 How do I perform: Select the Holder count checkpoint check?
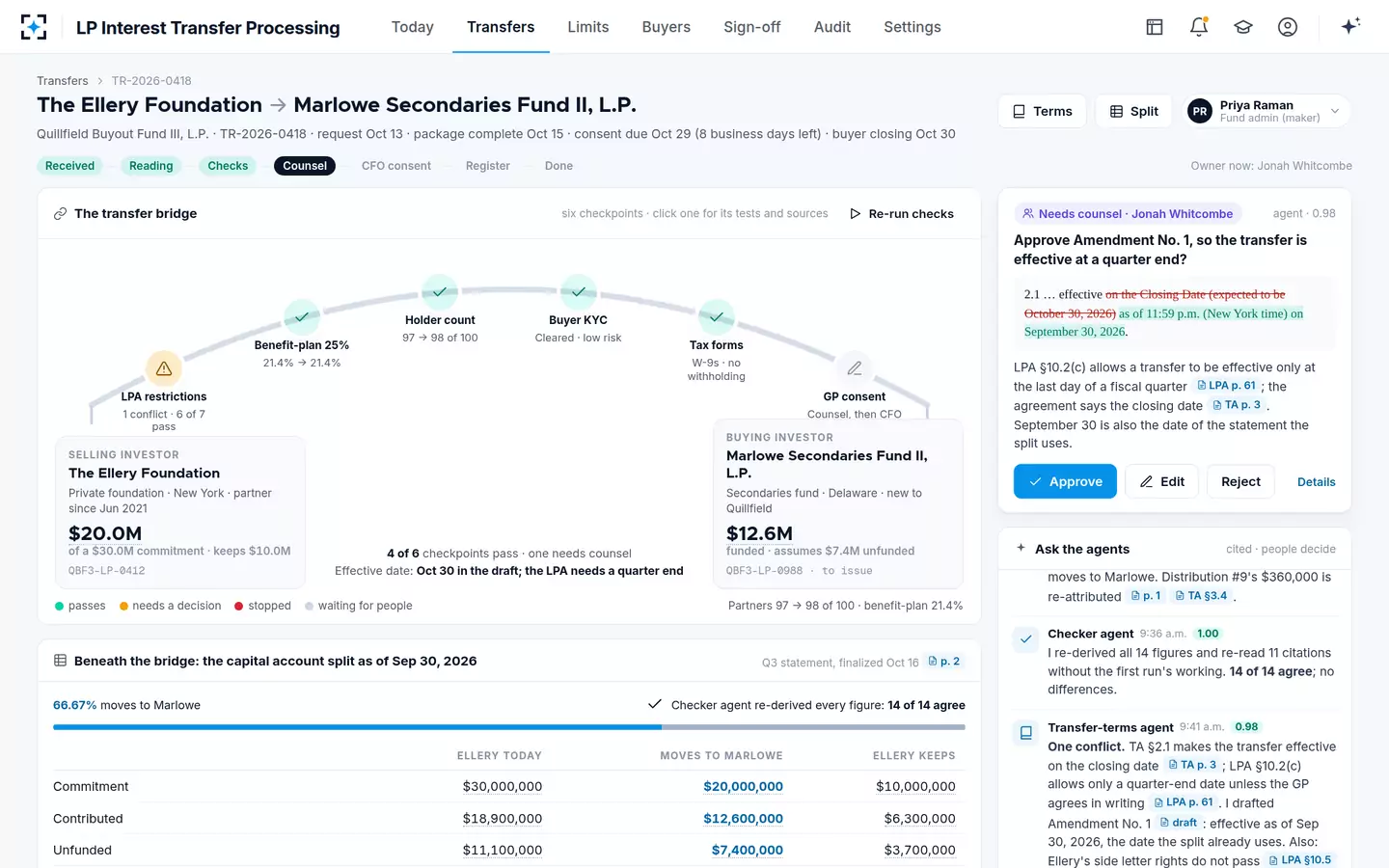pyautogui.click(x=440, y=291)
